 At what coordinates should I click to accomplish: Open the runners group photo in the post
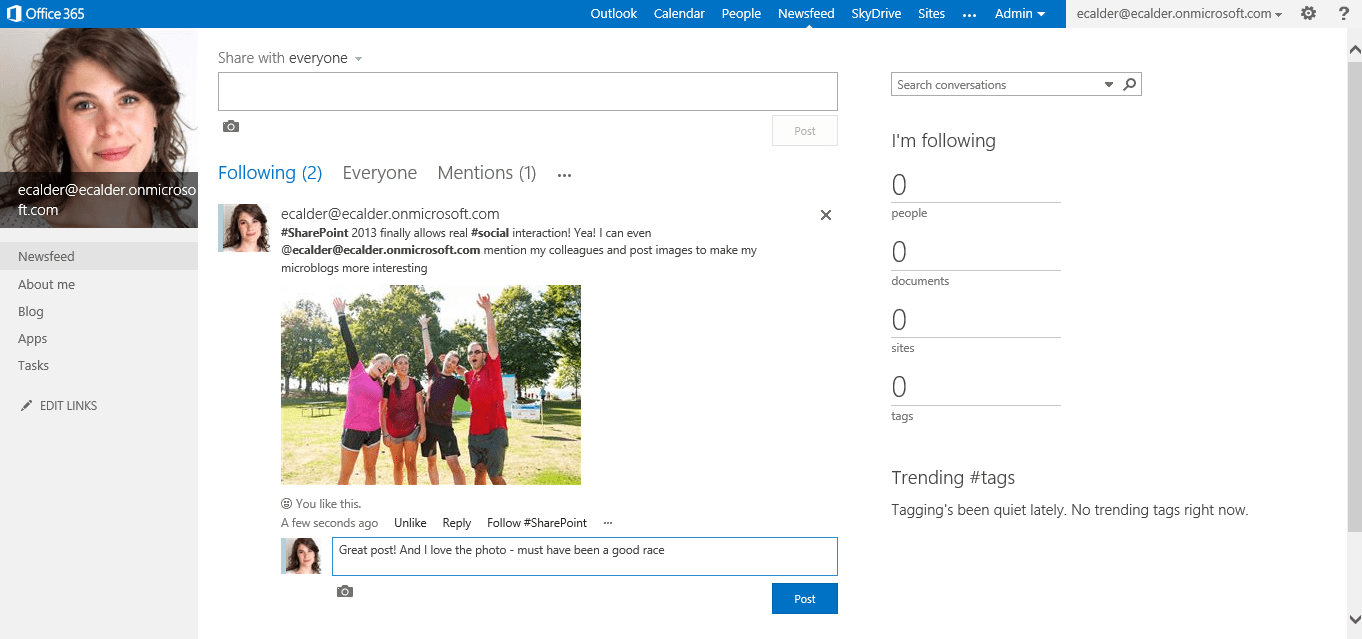click(431, 385)
